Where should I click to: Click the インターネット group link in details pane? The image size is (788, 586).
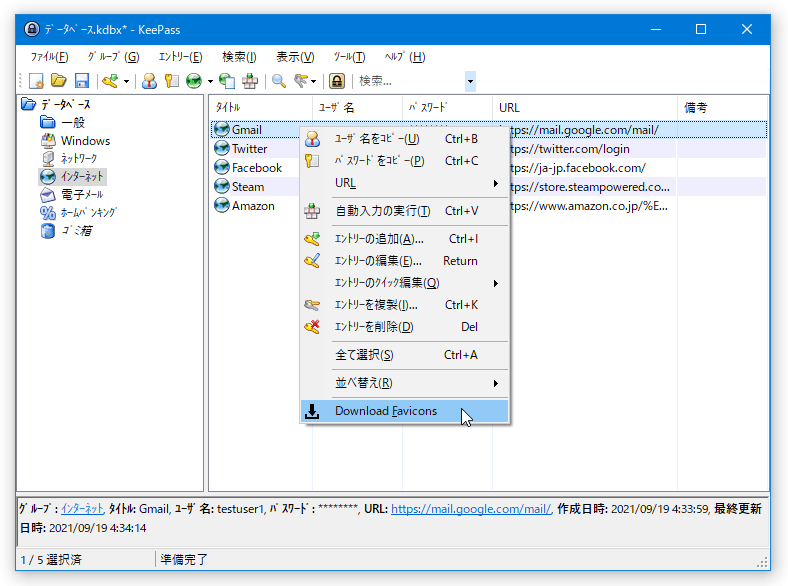point(82,509)
